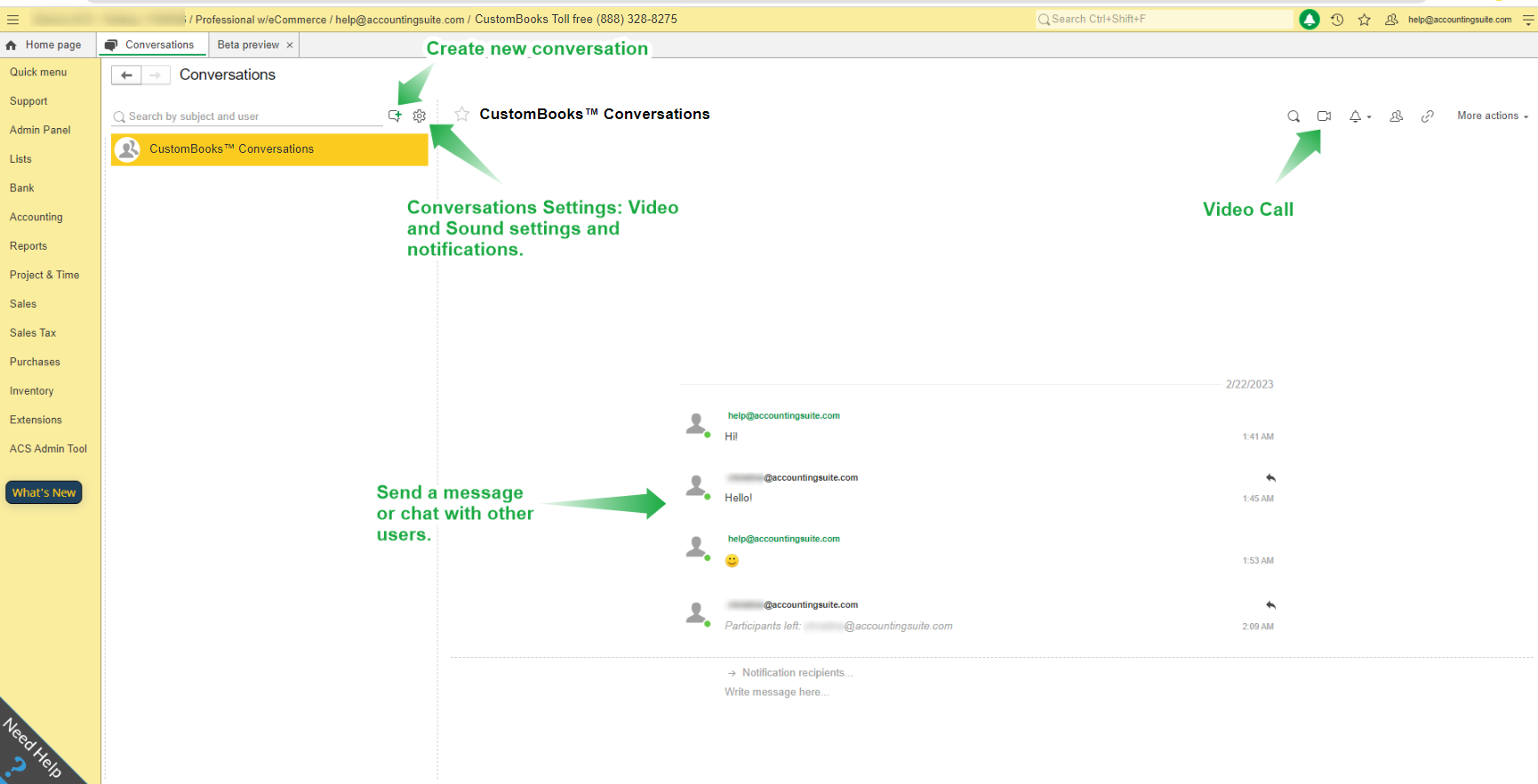This screenshot has width=1538, height=784.
Task: Open Inventory in the sidebar
Action: coord(32,391)
